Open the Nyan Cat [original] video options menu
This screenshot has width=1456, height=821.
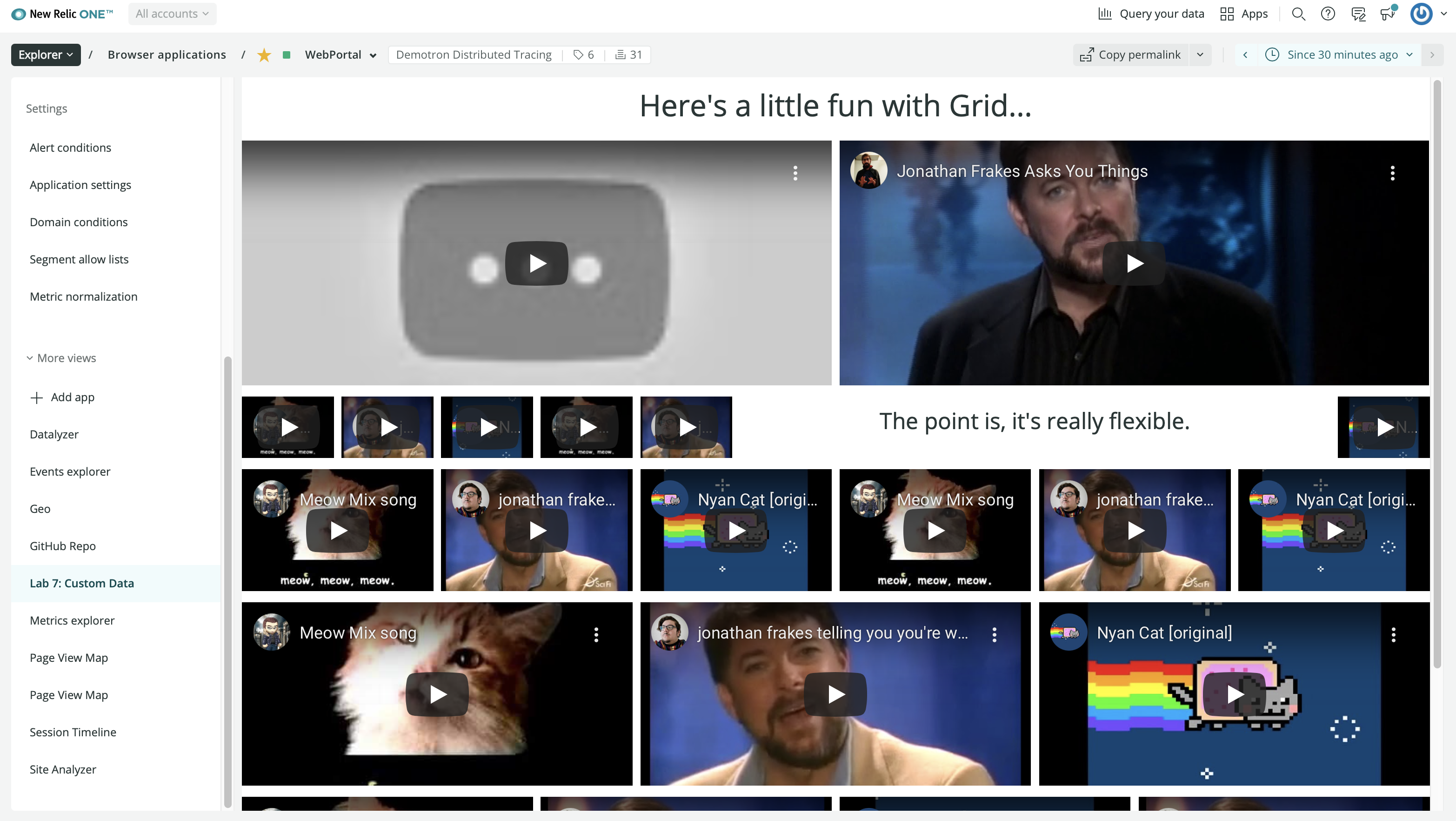(1393, 634)
